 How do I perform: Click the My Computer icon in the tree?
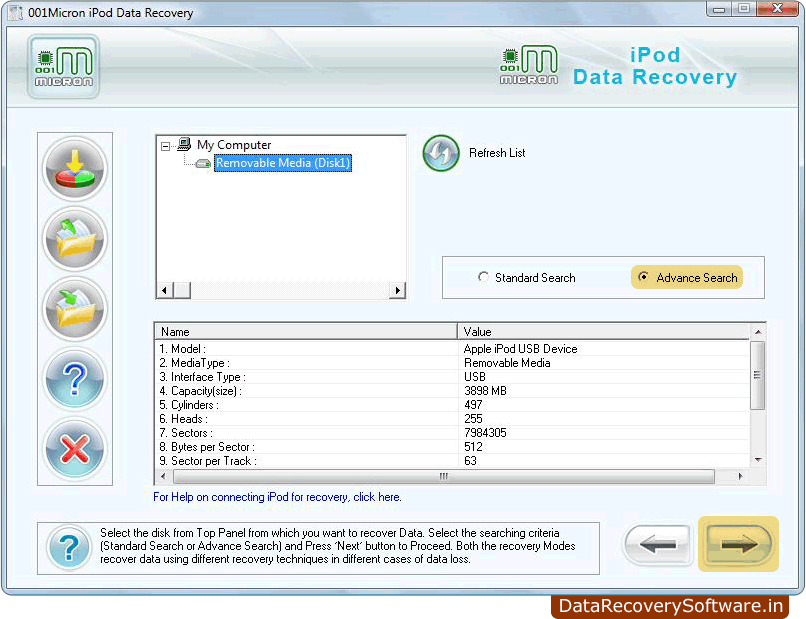(x=184, y=144)
